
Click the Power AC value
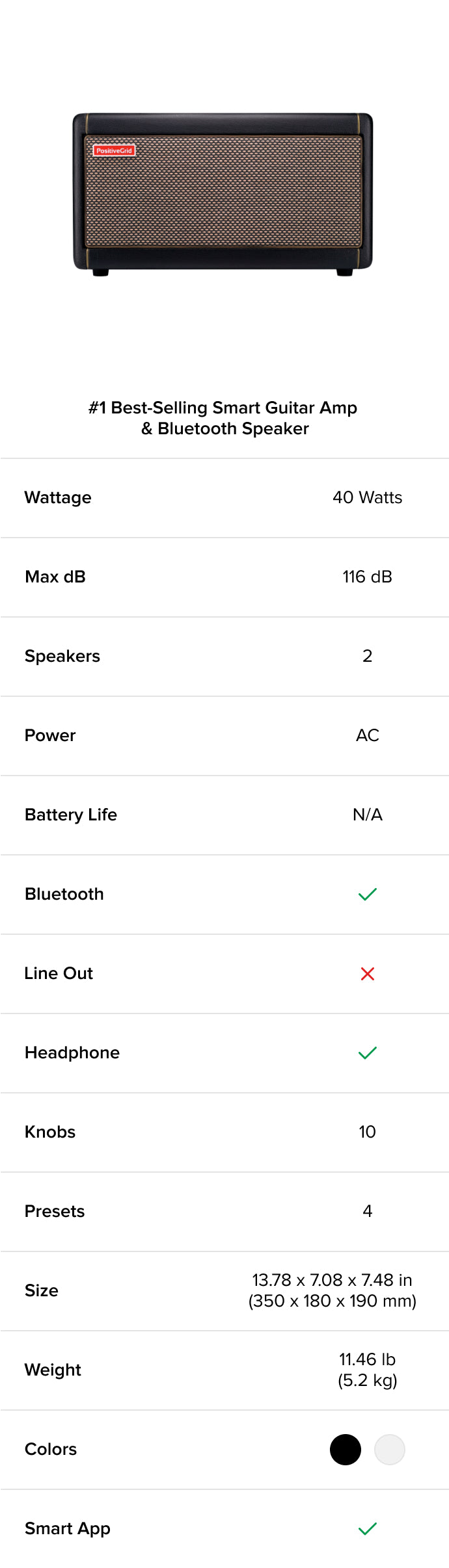click(368, 735)
